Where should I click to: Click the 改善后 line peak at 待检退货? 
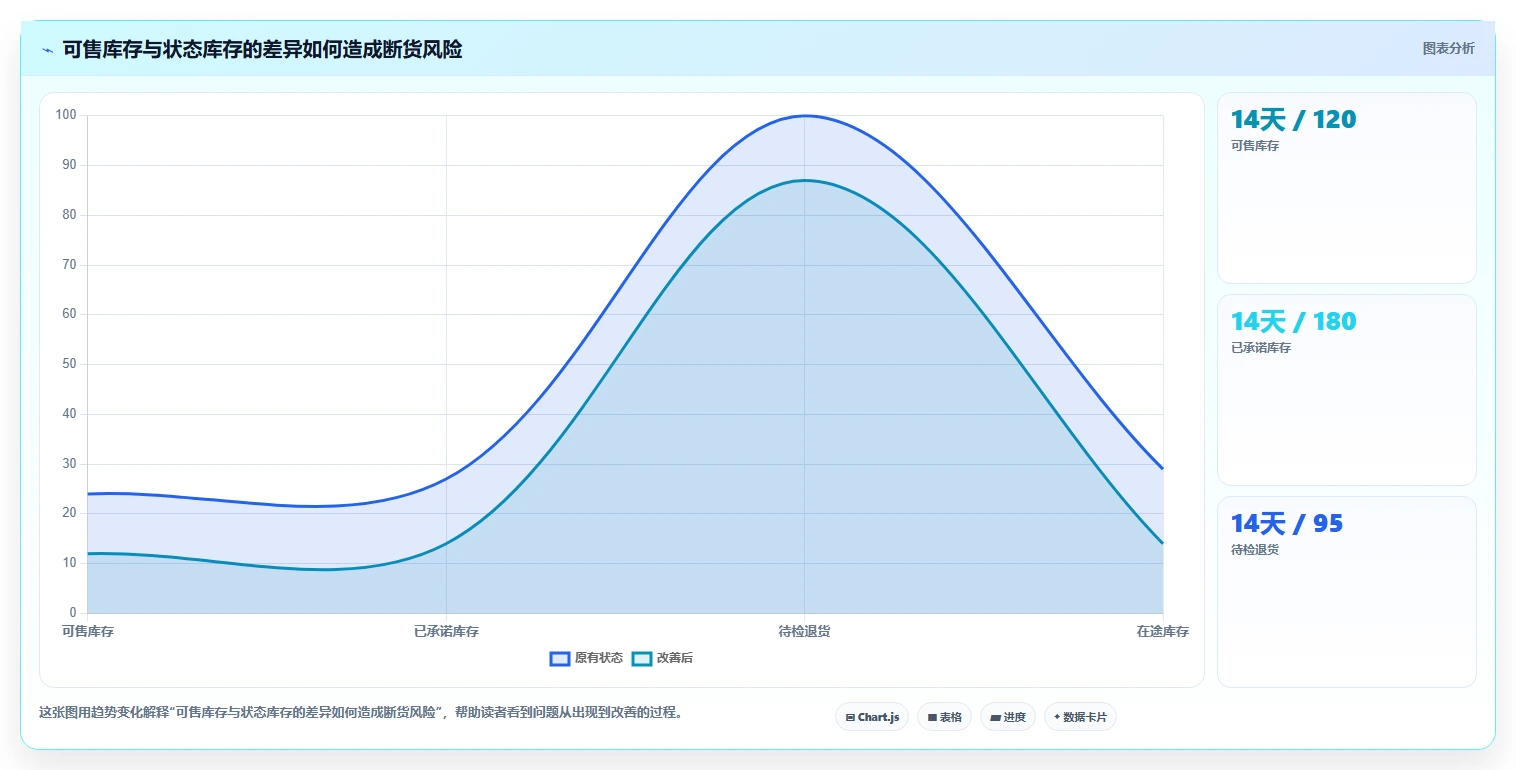[x=804, y=181]
